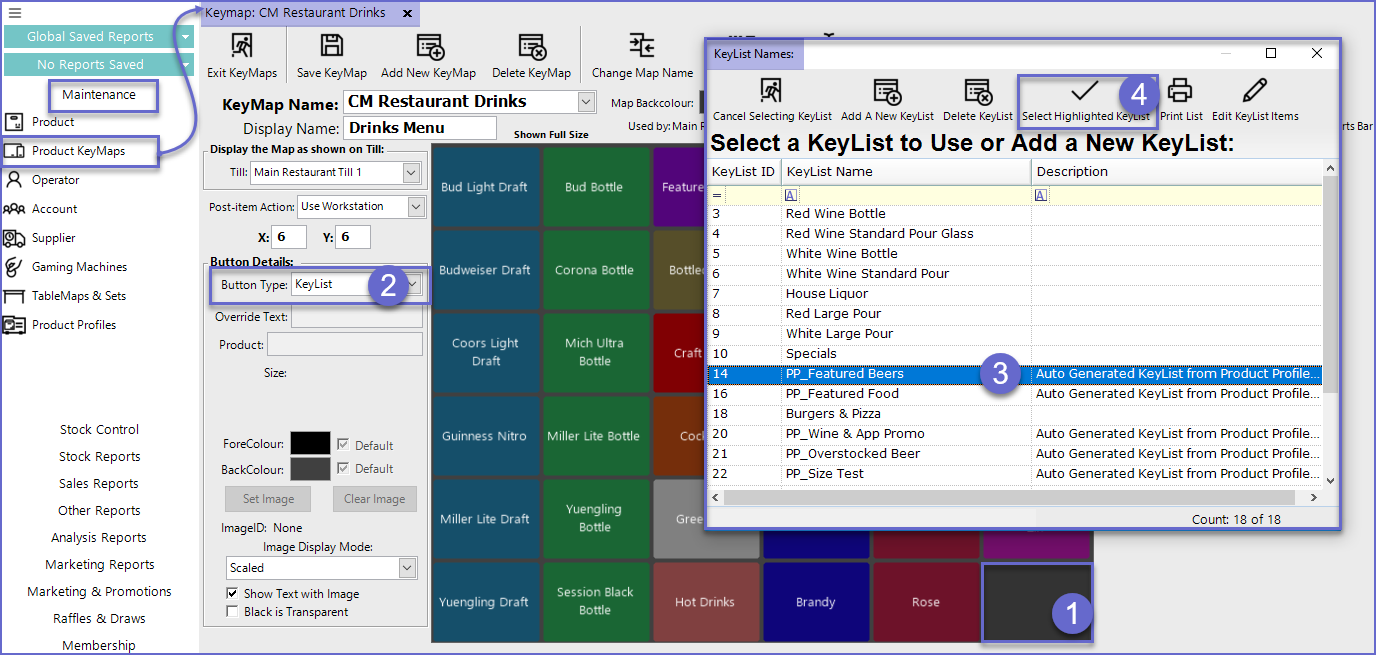1376x655 pixels.
Task: Click the Maintenance button
Action: click(x=99, y=95)
